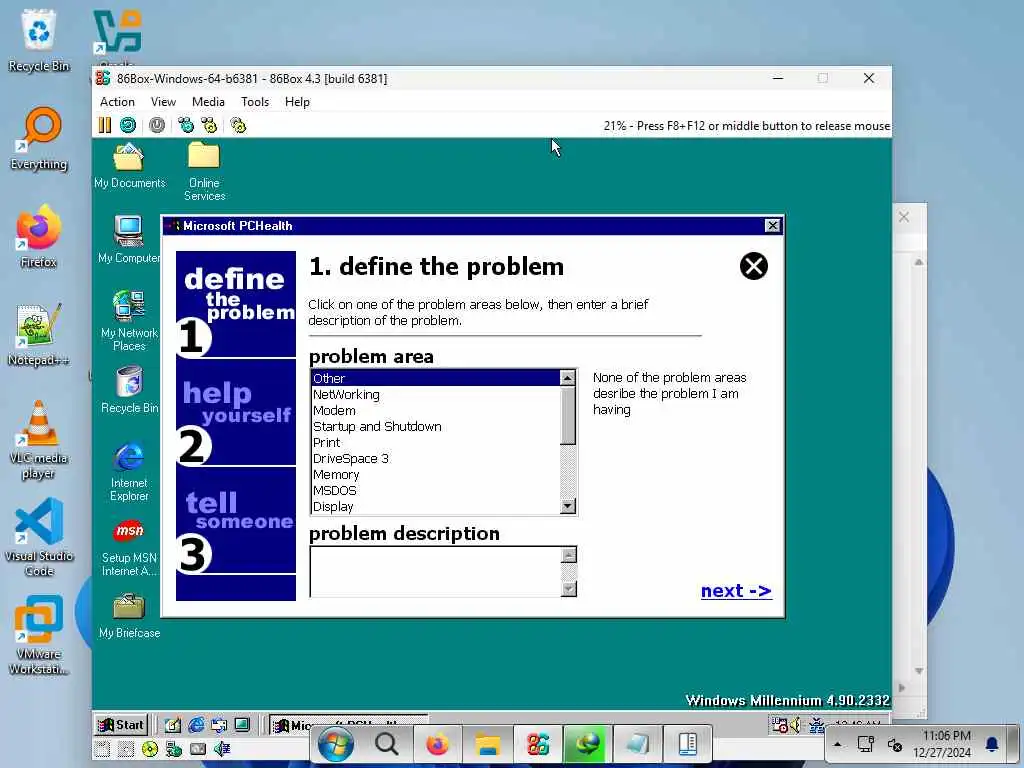This screenshot has height=768, width=1024.
Task: Click the round black X cancel icon
Action: pos(754,266)
